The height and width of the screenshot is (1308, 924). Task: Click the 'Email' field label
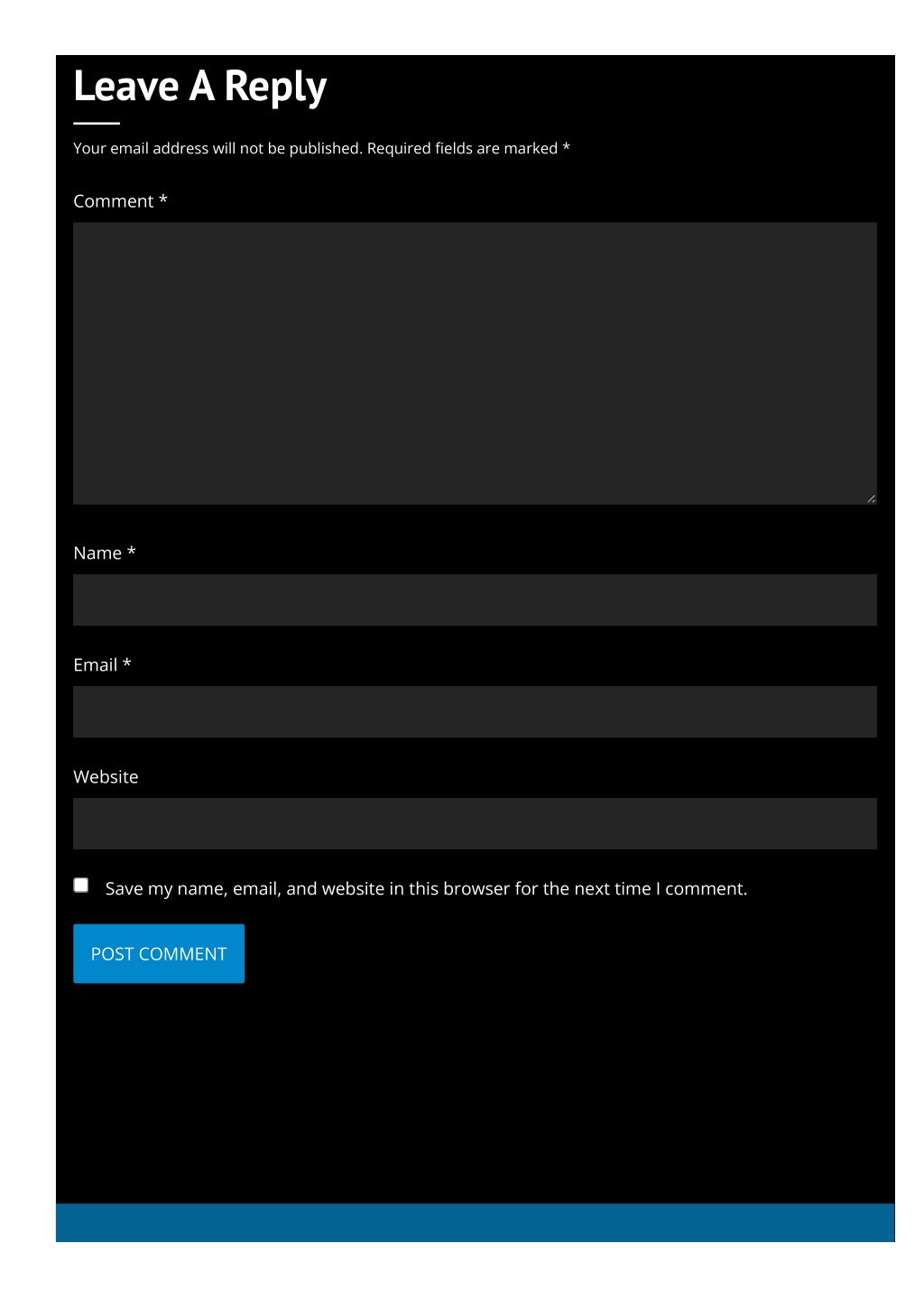click(95, 665)
